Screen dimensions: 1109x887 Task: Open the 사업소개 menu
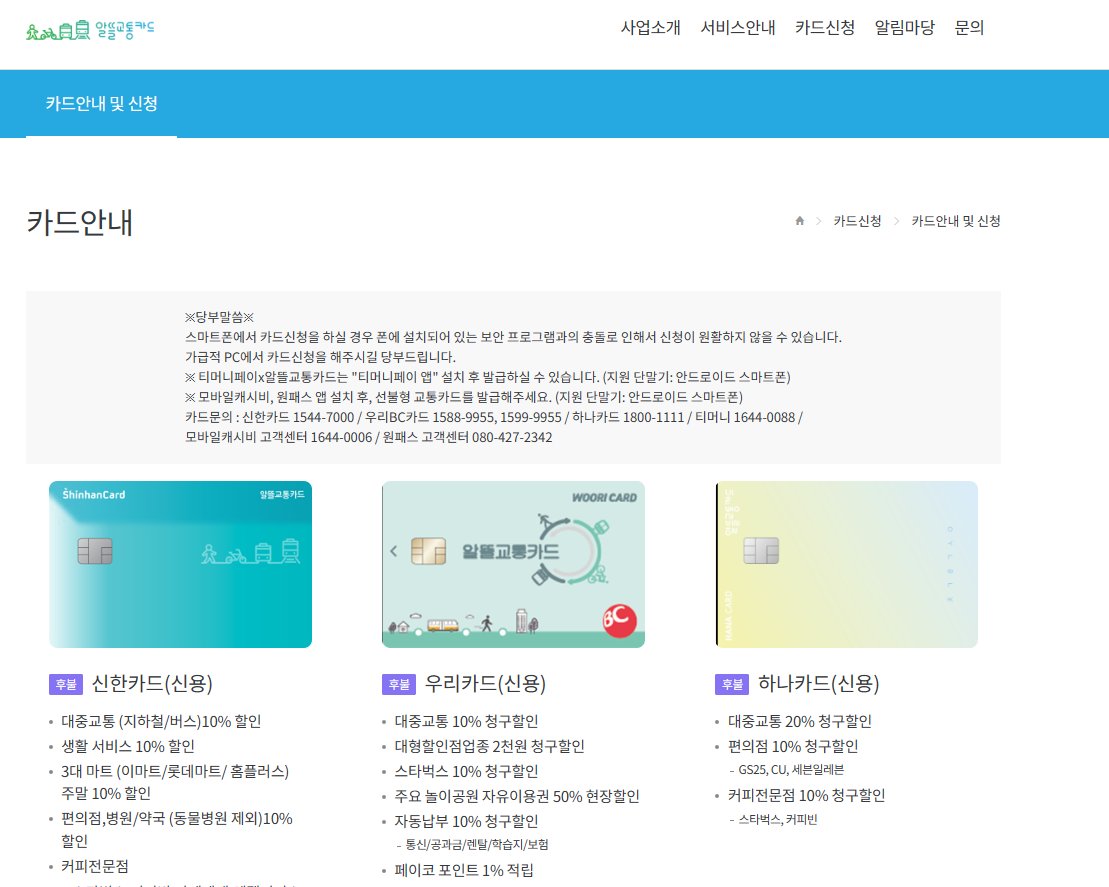click(x=650, y=28)
